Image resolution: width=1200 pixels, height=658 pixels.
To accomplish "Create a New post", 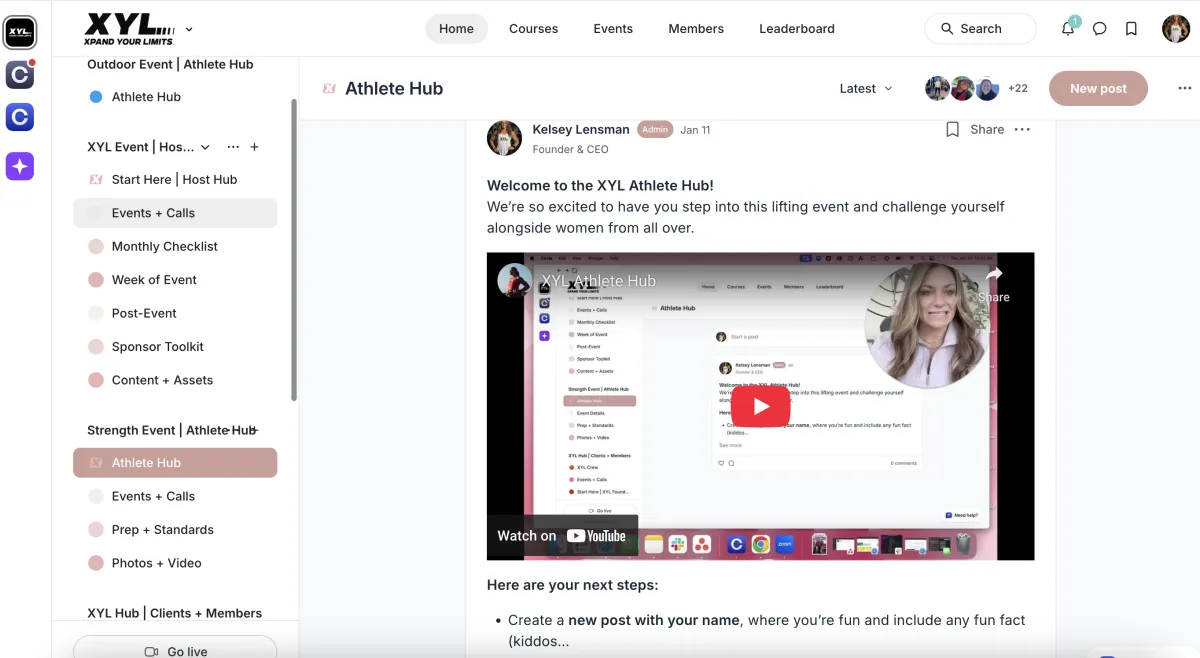I will coord(1098,88).
